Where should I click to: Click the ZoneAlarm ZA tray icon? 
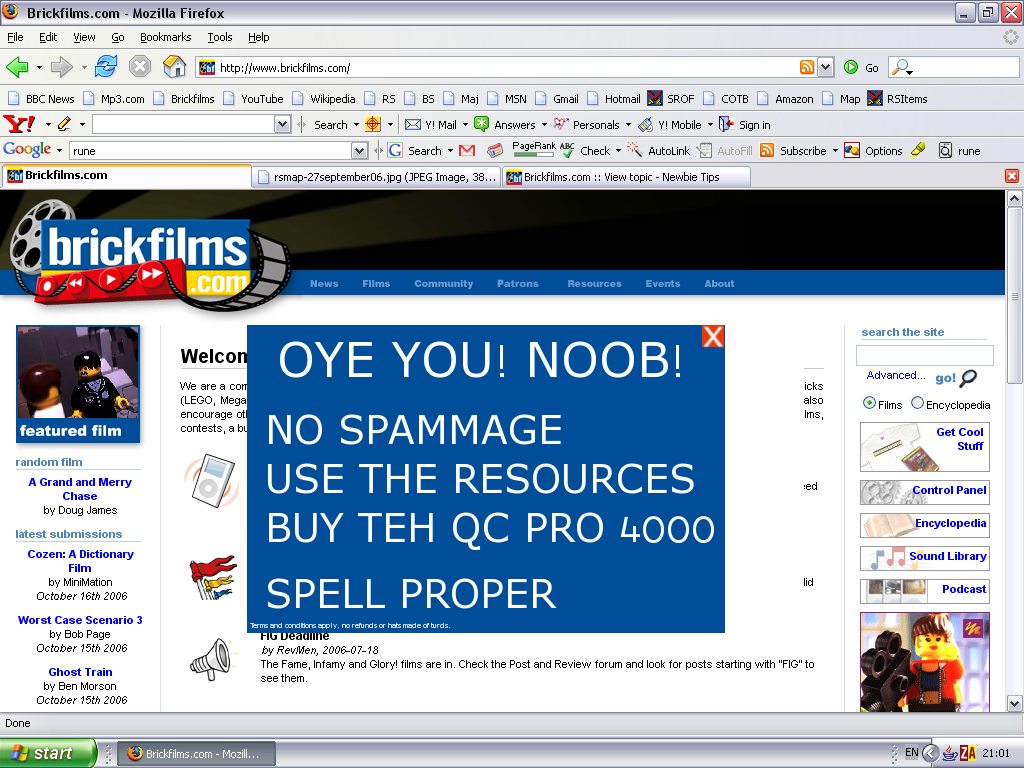(x=968, y=753)
